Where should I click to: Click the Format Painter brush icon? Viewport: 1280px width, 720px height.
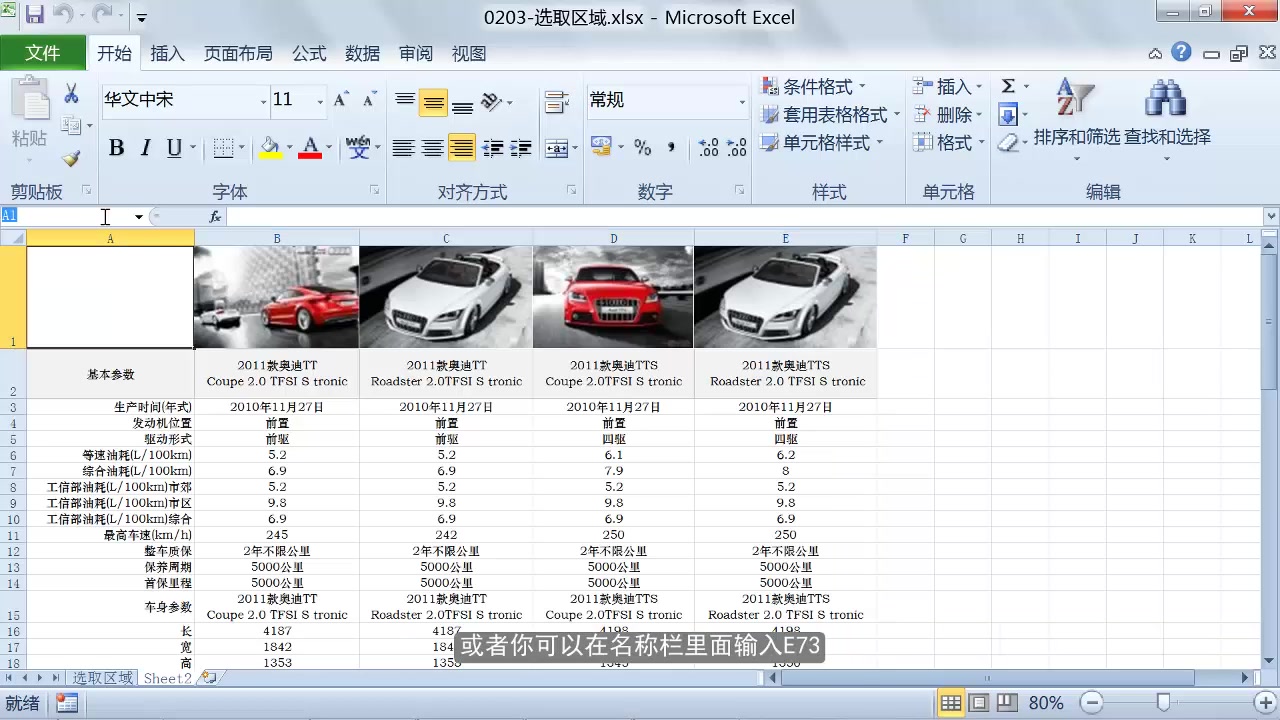(x=71, y=158)
